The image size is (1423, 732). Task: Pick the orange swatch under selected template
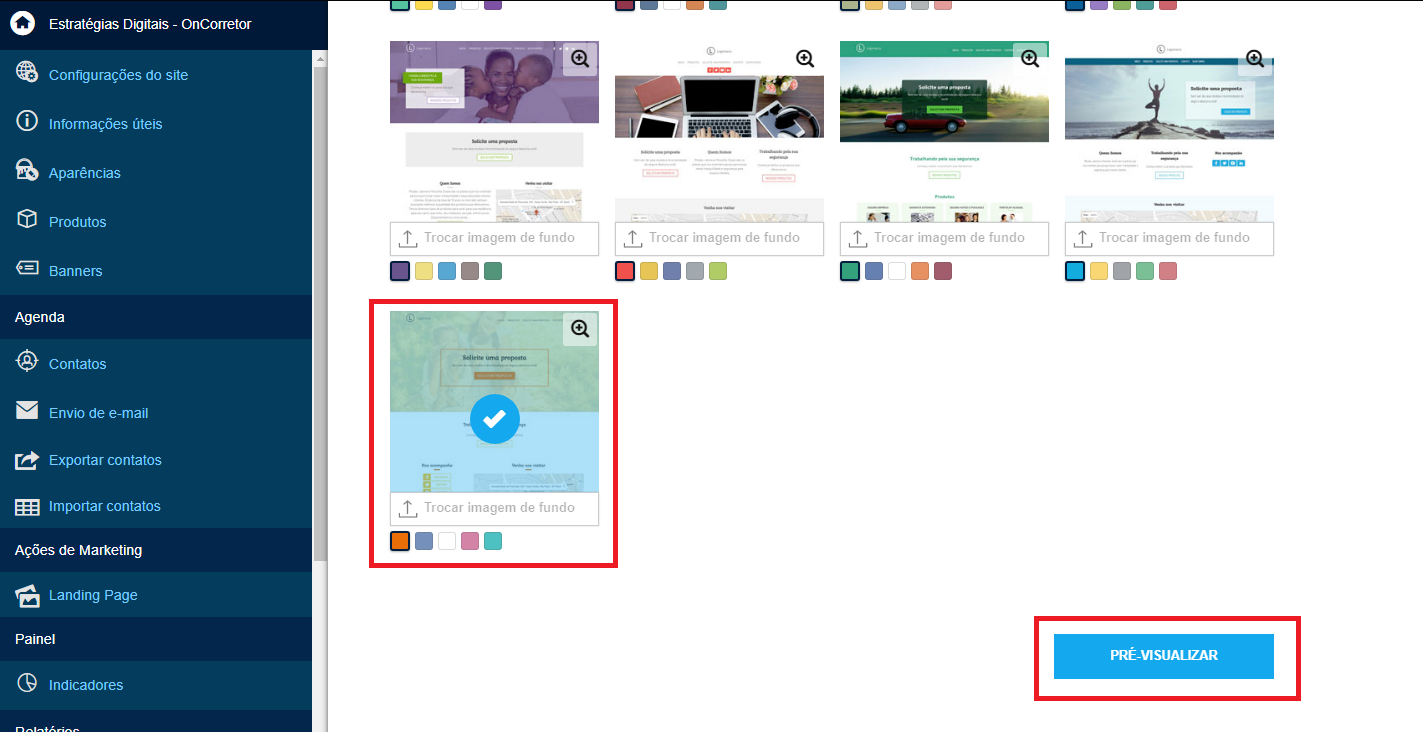400,541
